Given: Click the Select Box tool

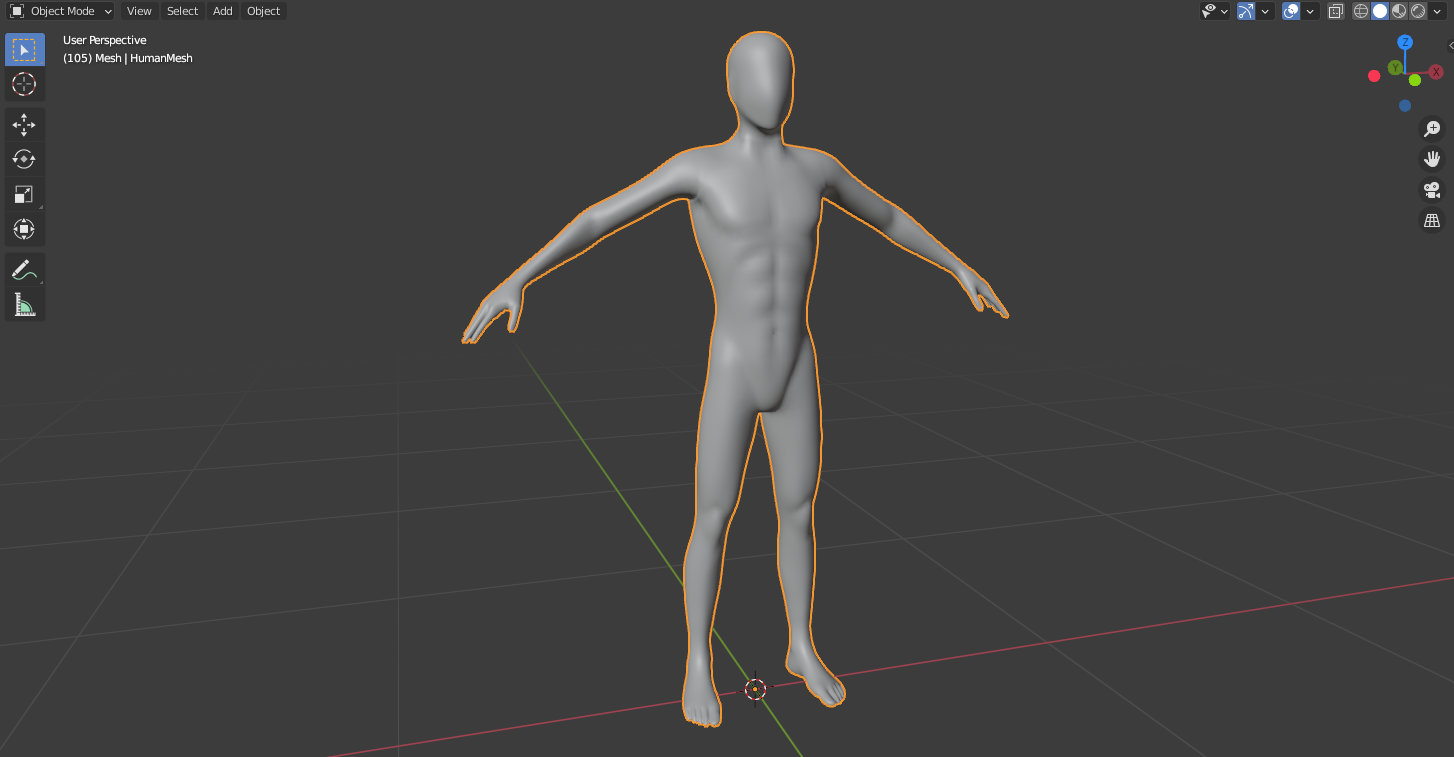Looking at the screenshot, I should (x=24, y=49).
